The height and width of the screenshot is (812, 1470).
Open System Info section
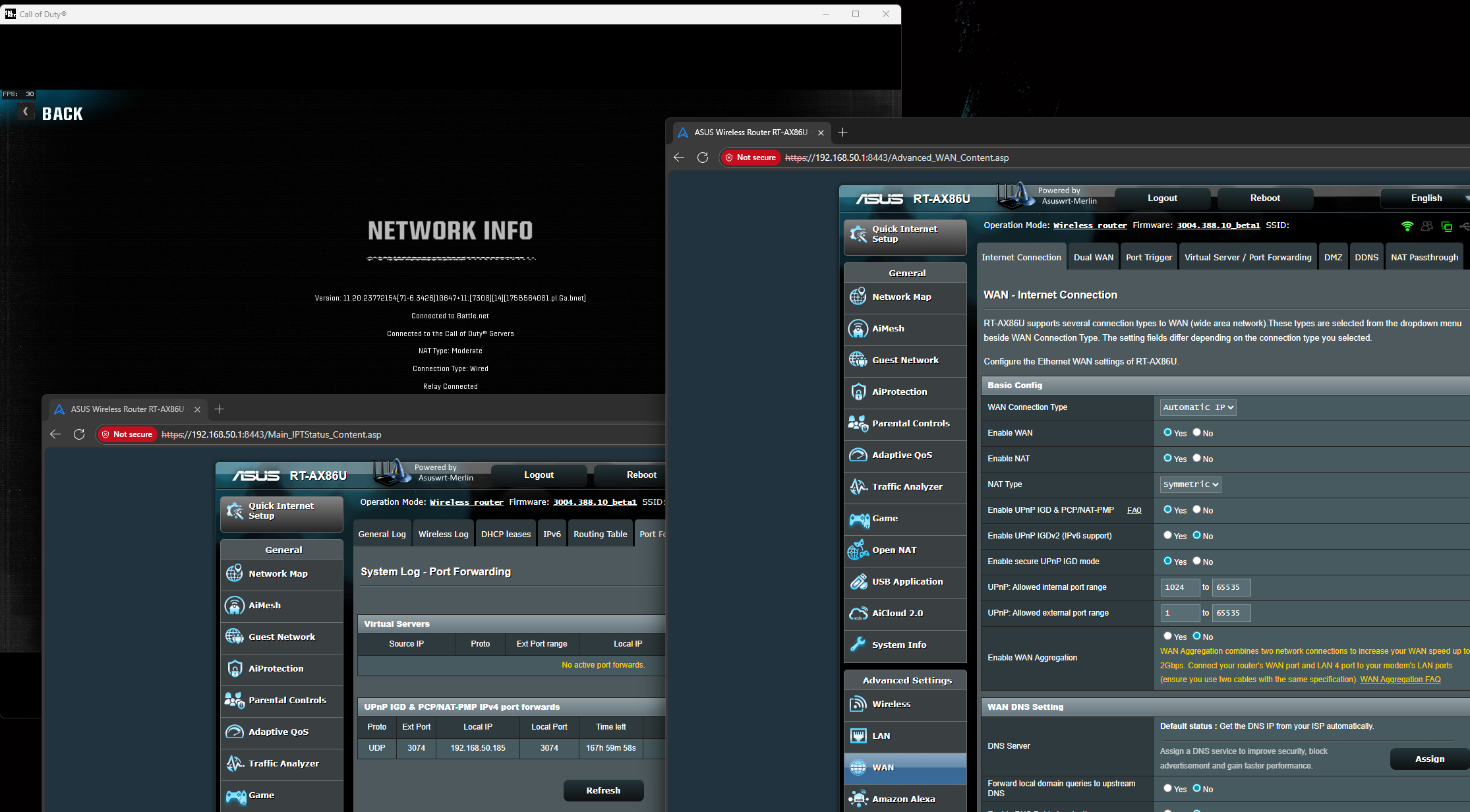click(x=905, y=645)
